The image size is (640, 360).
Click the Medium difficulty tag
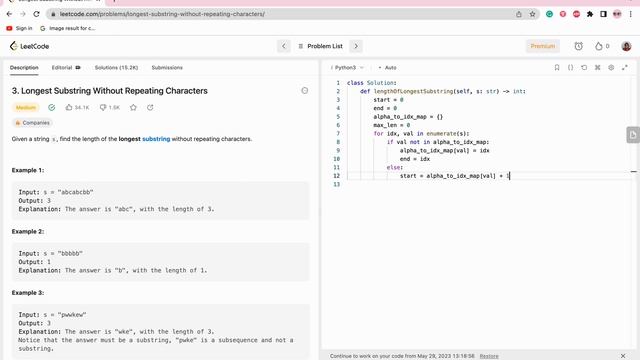26,107
